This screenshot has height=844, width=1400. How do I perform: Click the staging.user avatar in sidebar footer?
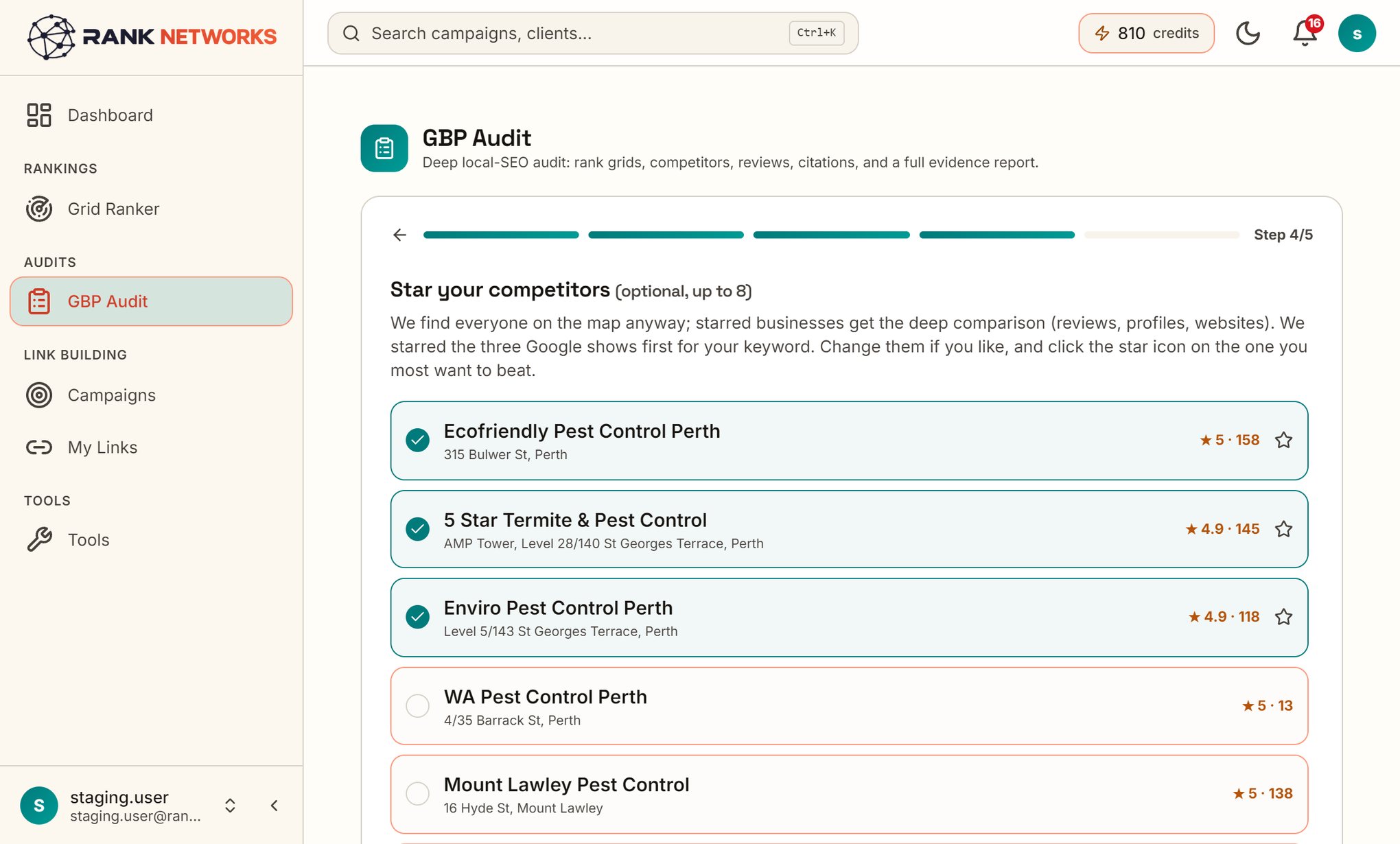click(x=39, y=806)
